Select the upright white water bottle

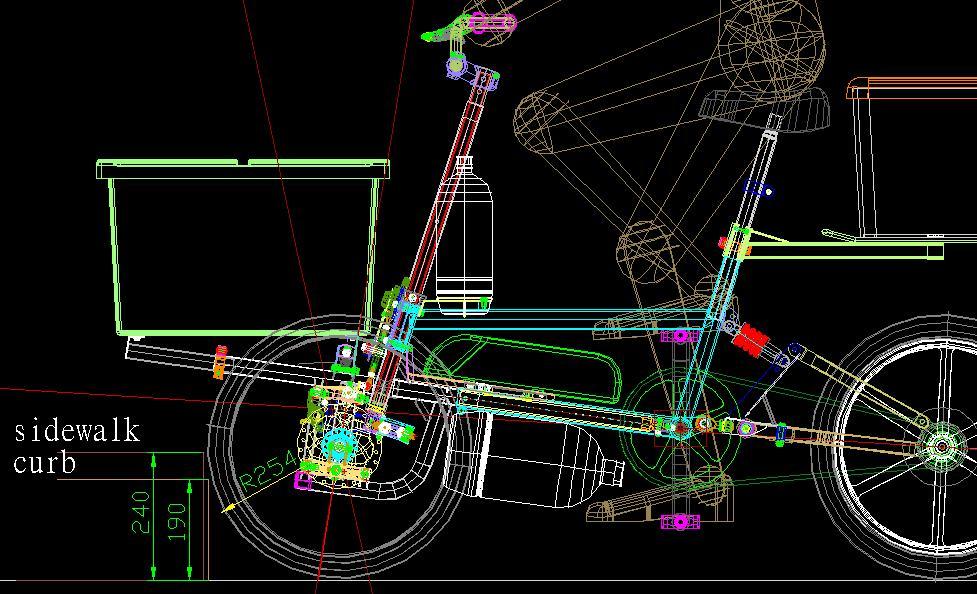[x=464, y=236]
